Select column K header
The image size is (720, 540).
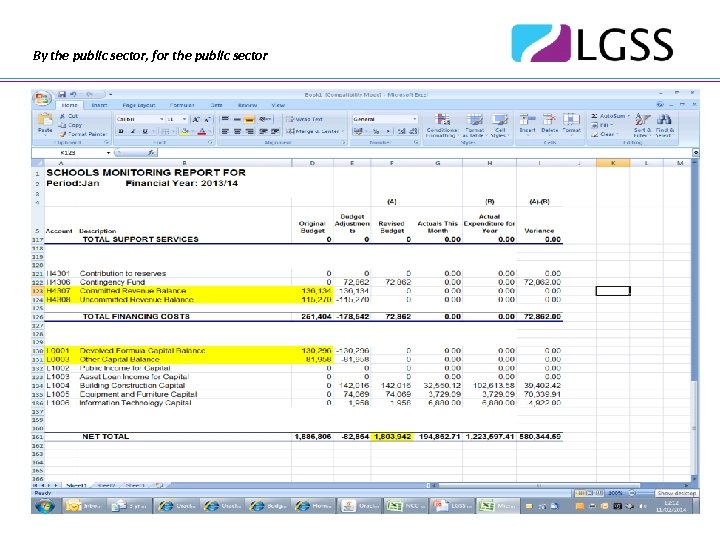[x=613, y=163]
